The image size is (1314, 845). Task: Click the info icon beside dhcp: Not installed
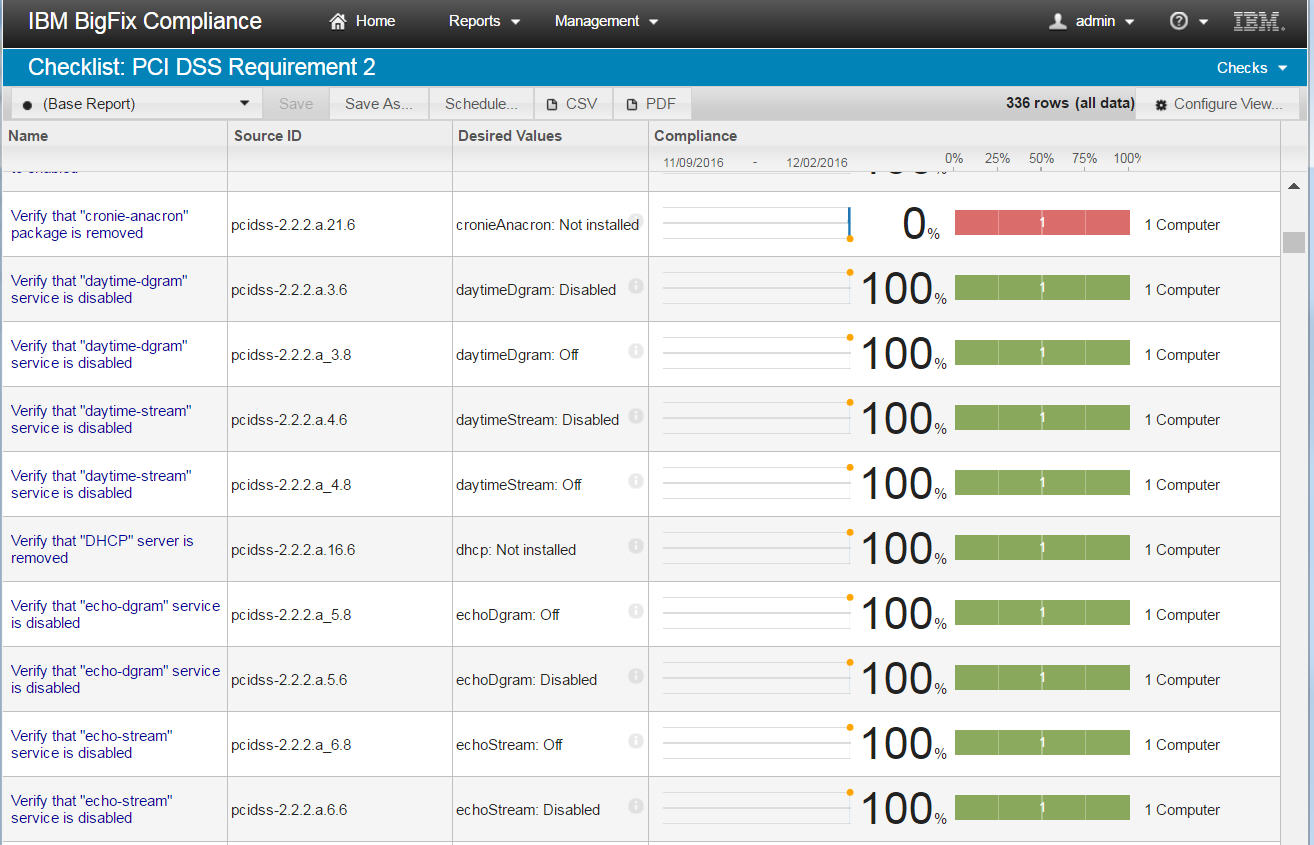(x=636, y=546)
